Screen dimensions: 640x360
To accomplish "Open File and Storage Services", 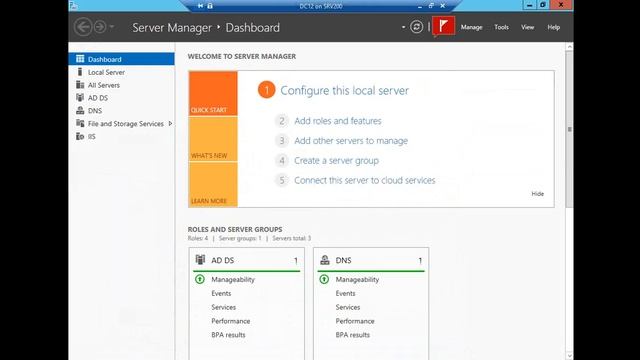I will pos(126,124).
